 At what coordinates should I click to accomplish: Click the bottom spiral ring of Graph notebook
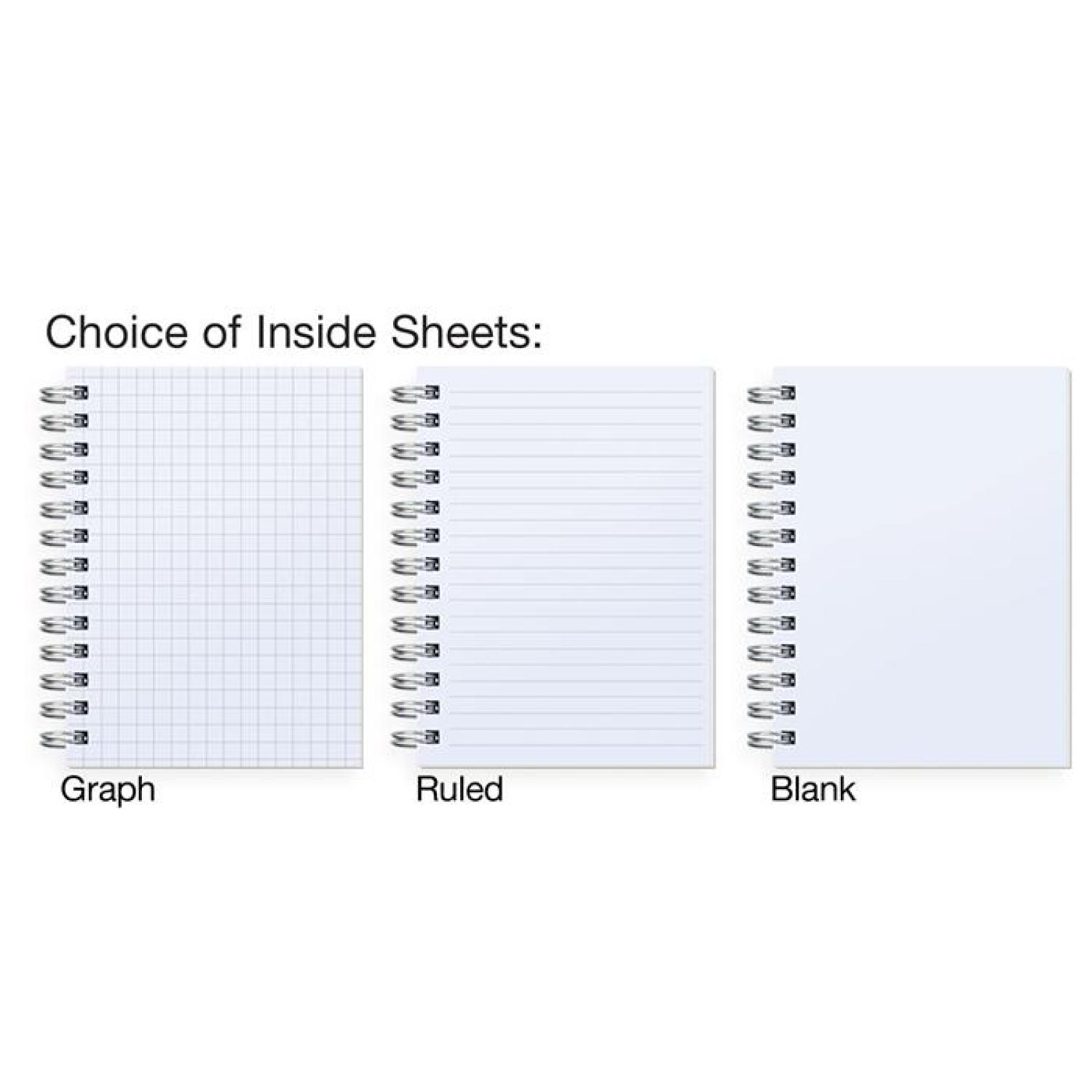point(64,739)
